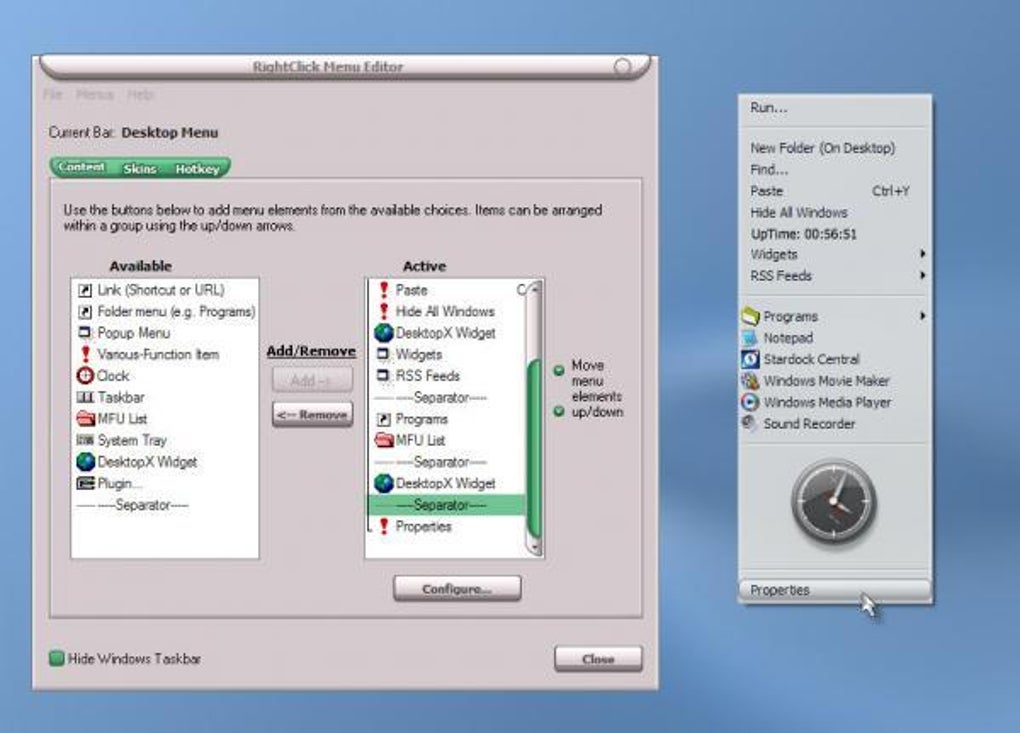Choose New Folder (On Desktop) entry

(835, 148)
